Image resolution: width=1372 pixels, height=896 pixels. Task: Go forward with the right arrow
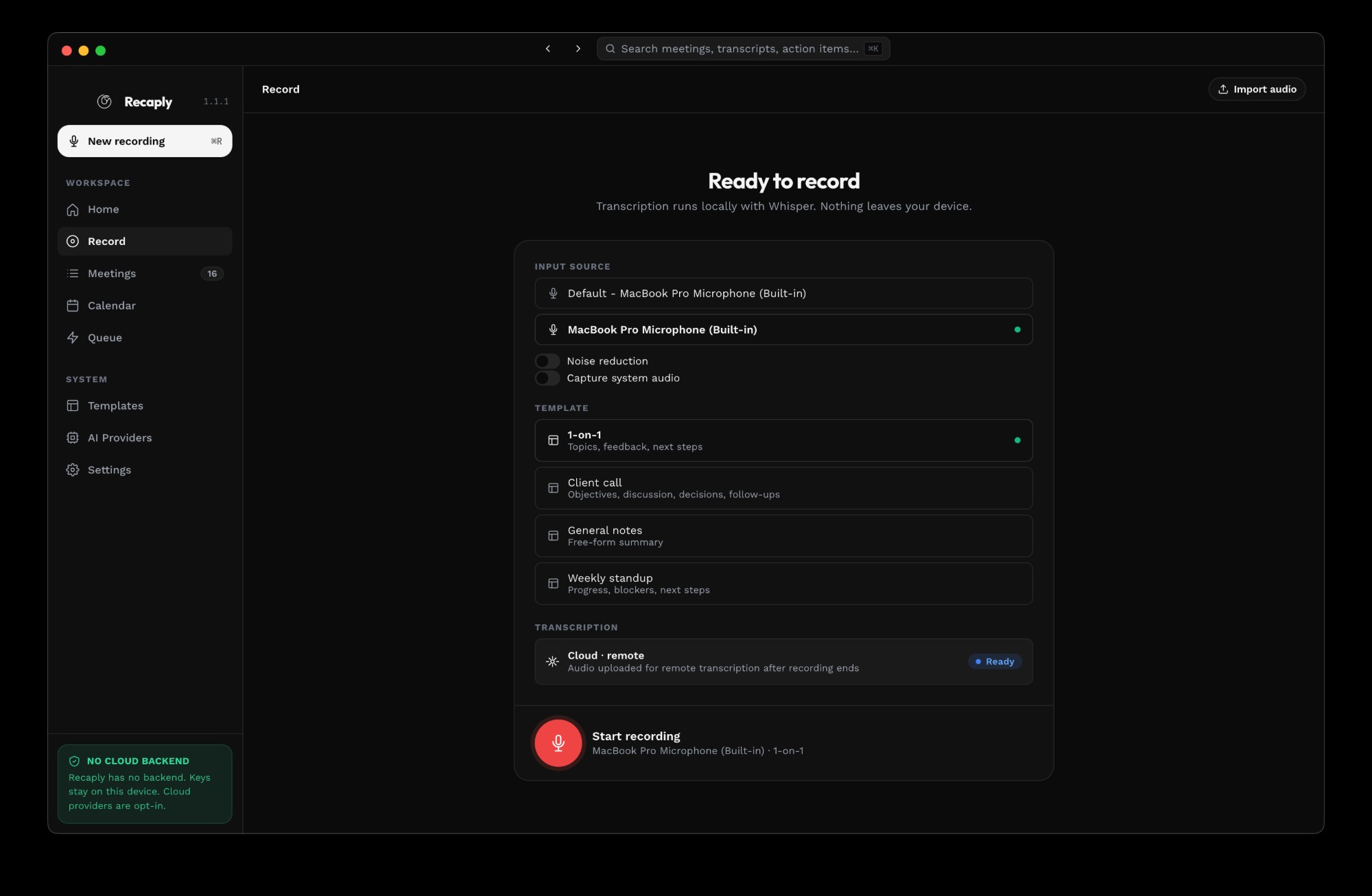pos(578,49)
